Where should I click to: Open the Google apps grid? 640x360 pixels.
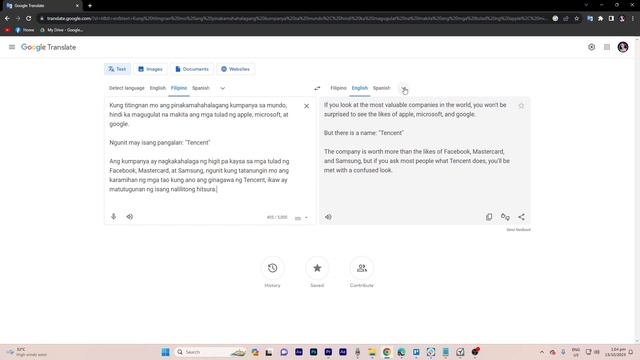coord(607,47)
